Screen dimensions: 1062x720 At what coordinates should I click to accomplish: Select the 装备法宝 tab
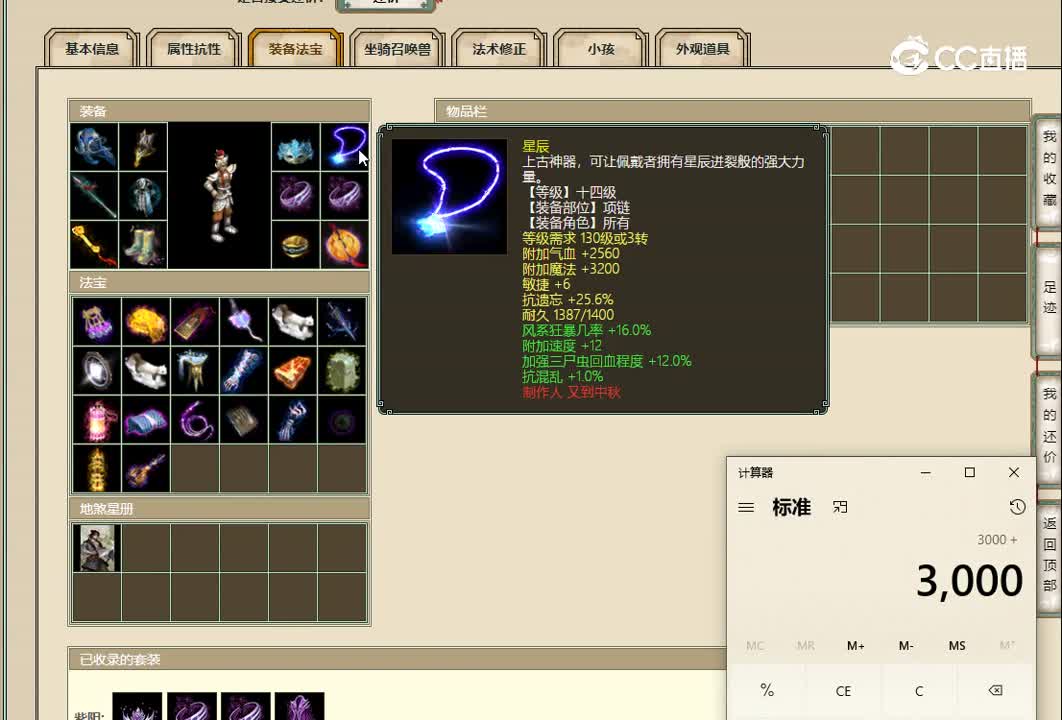point(295,49)
